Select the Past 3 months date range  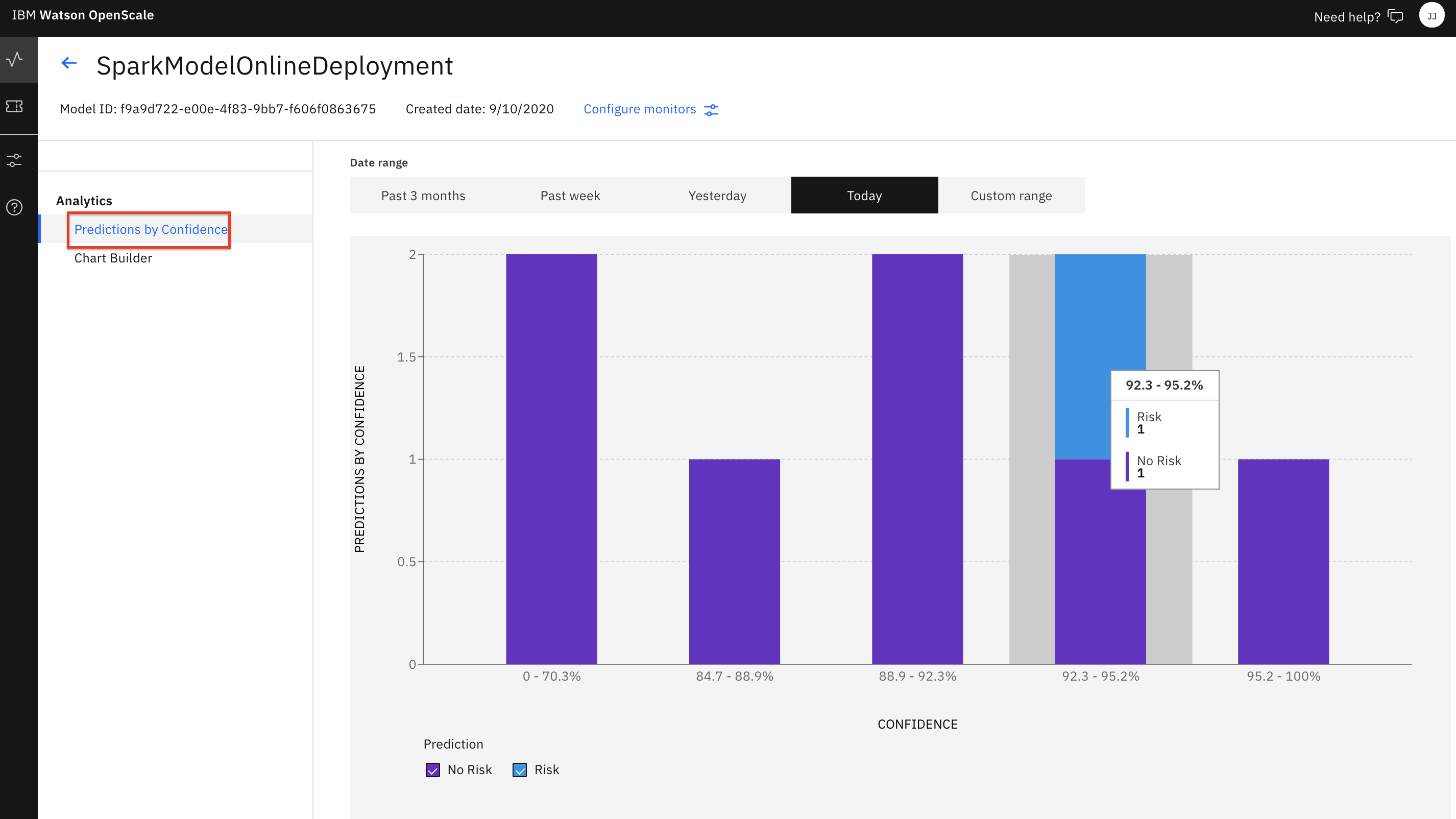[x=423, y=196]
